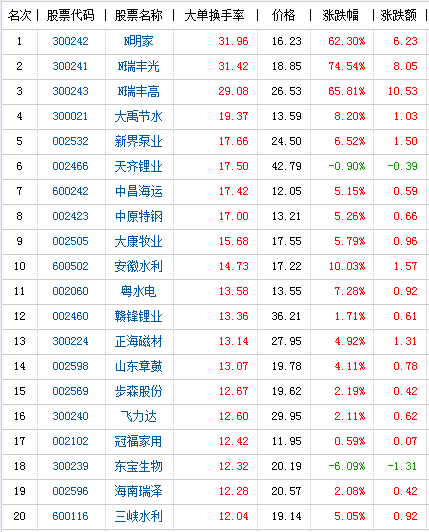
Task: Open the 步森股份 stock name link
Action: 138,391
